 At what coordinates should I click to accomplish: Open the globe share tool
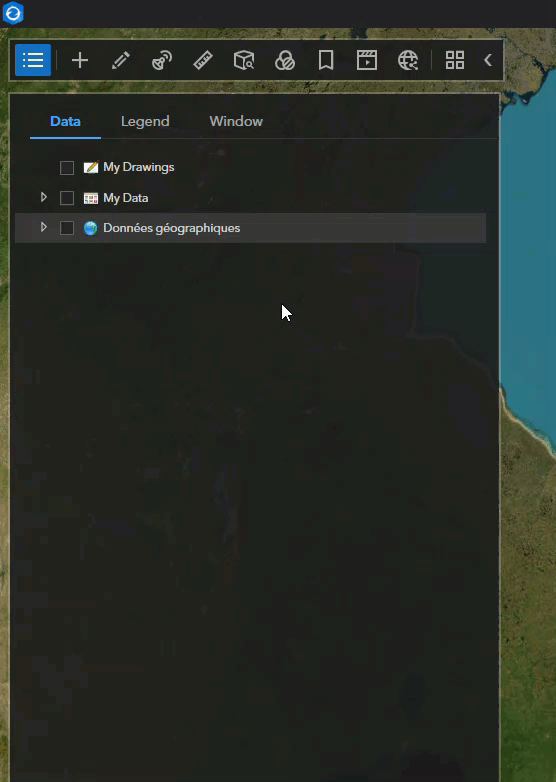click(x=408, y=60)
